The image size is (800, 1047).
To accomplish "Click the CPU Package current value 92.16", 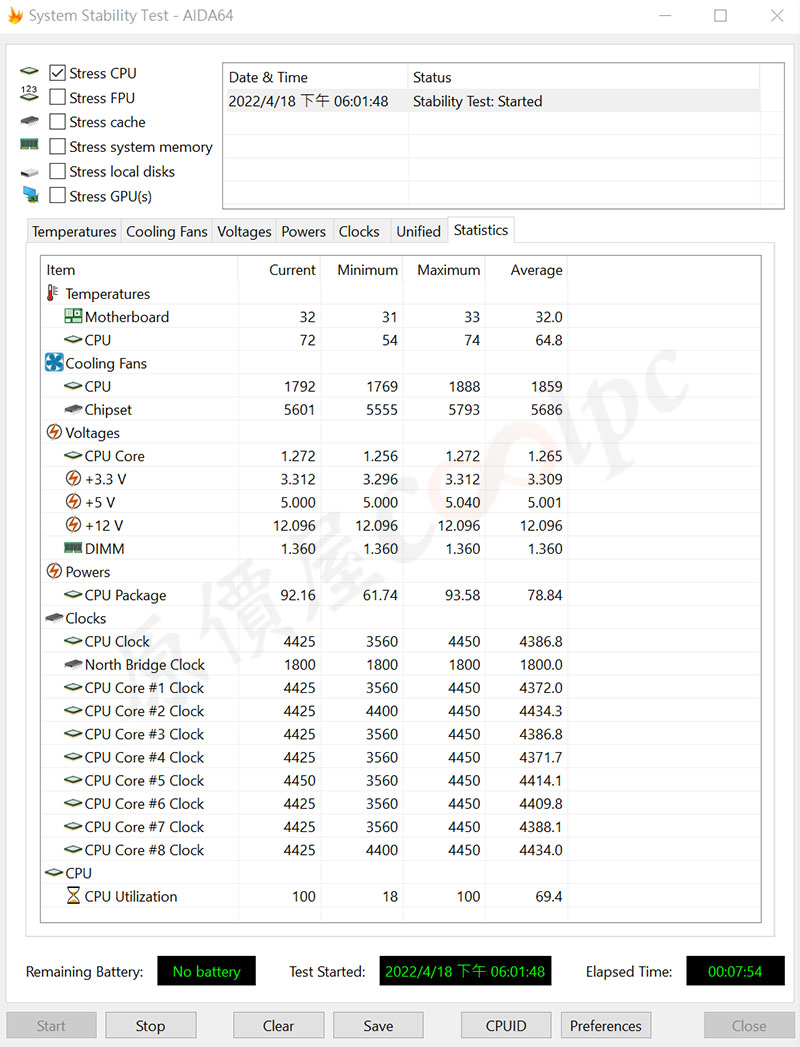I will coord(298,595).
